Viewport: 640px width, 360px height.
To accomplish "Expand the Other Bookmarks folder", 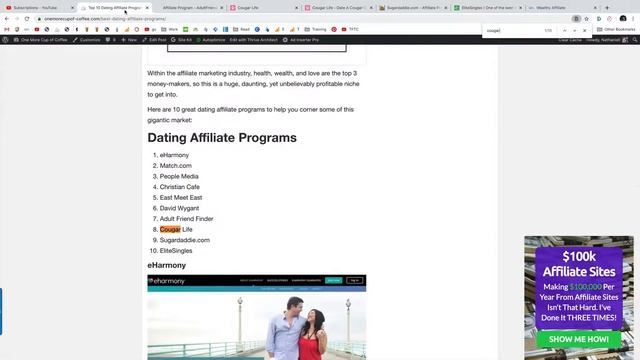I will (616, 29).
